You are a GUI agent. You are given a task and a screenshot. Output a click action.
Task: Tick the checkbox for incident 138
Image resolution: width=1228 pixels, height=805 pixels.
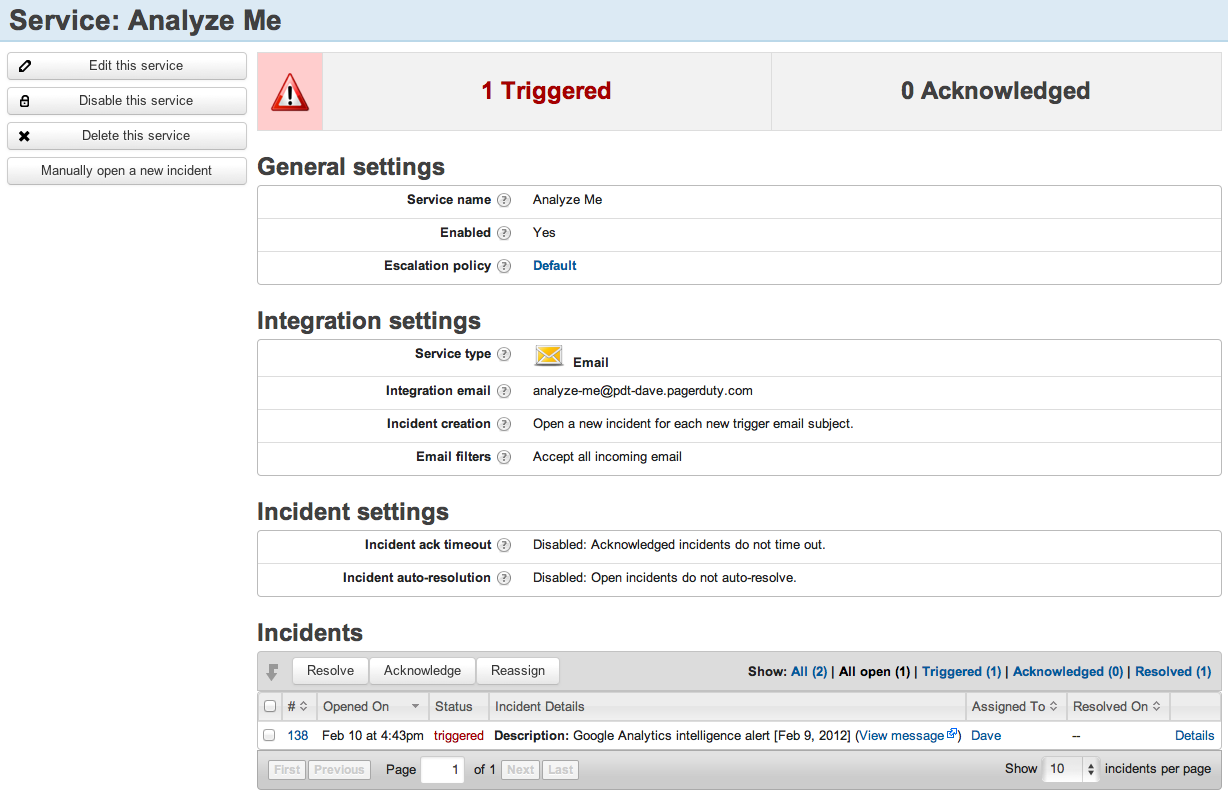click(x=269, y=735)
